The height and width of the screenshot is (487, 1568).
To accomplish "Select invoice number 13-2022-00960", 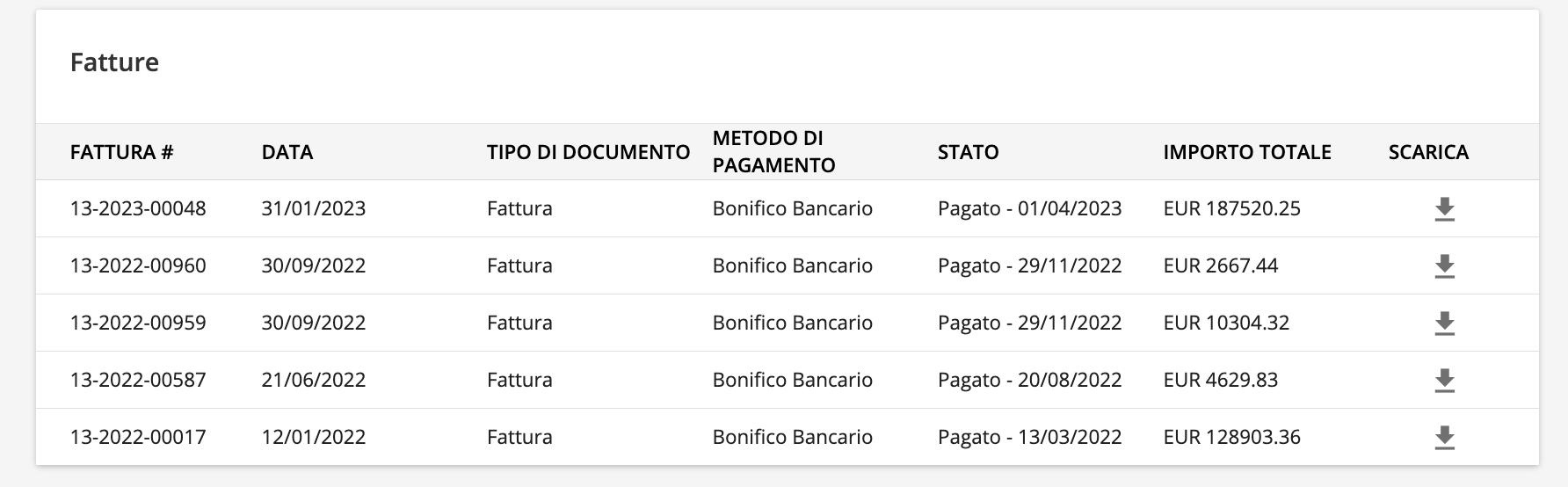I will [x=138, y=265].
